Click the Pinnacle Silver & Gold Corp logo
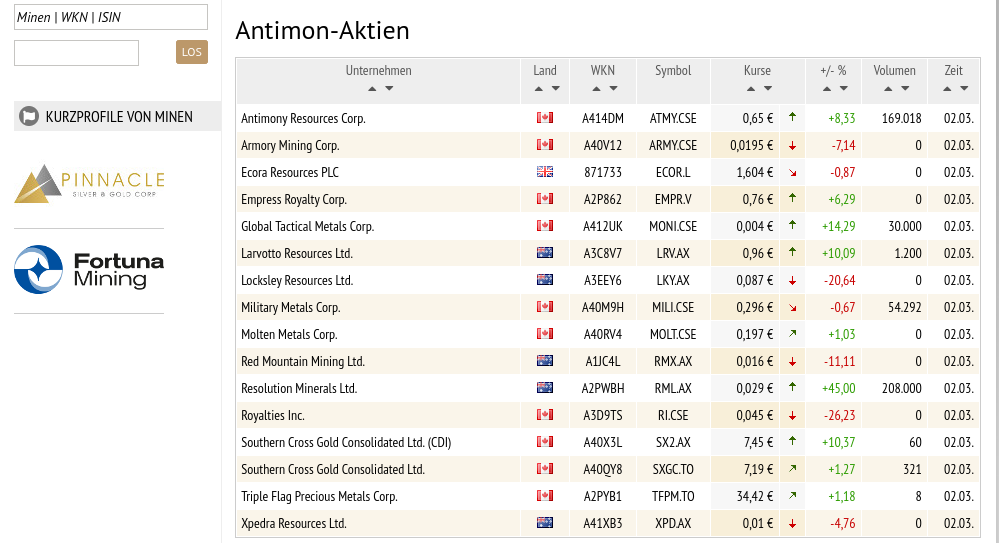 [90, 184]
